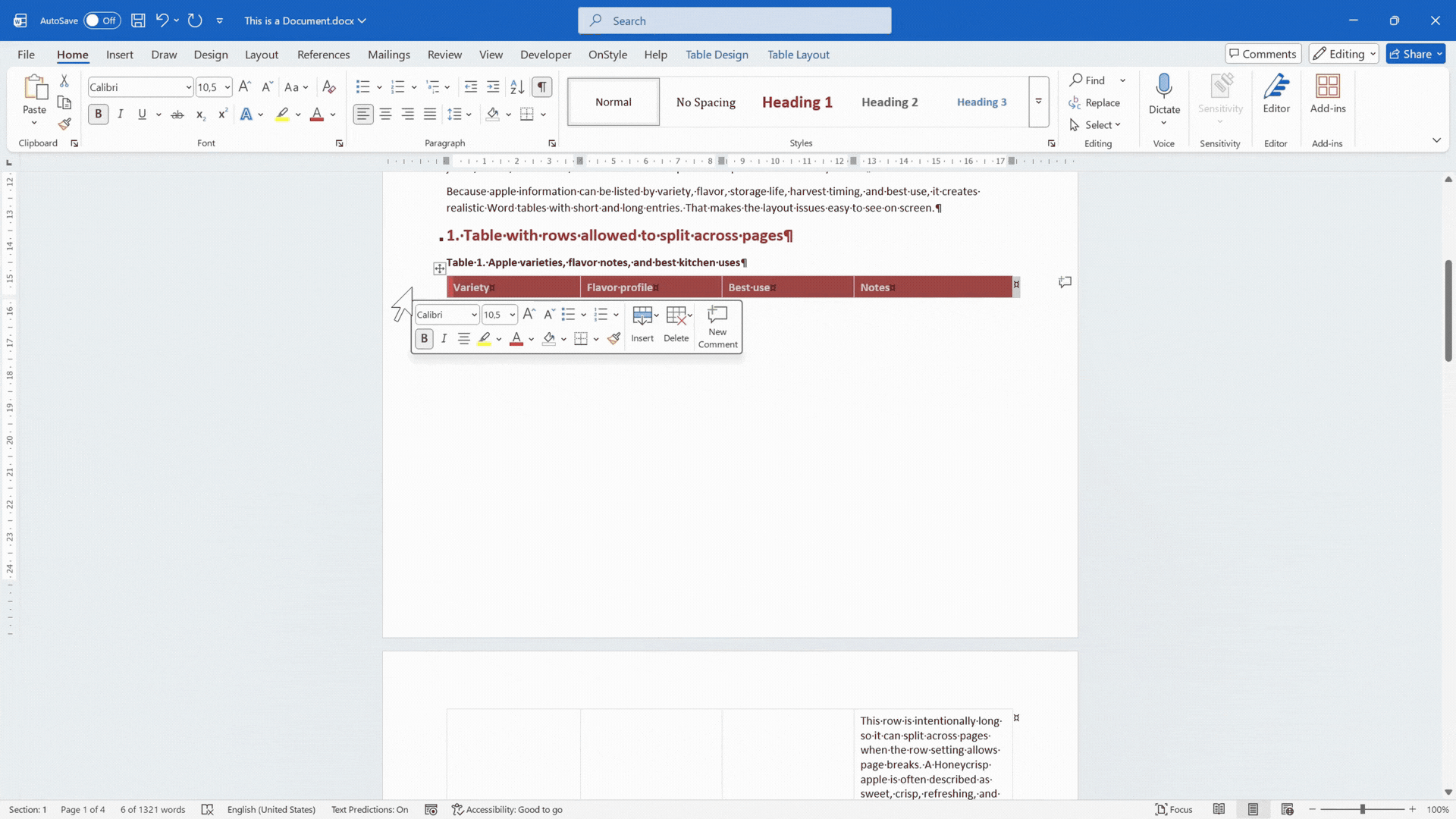Click the Increase Indent icon

493,87
